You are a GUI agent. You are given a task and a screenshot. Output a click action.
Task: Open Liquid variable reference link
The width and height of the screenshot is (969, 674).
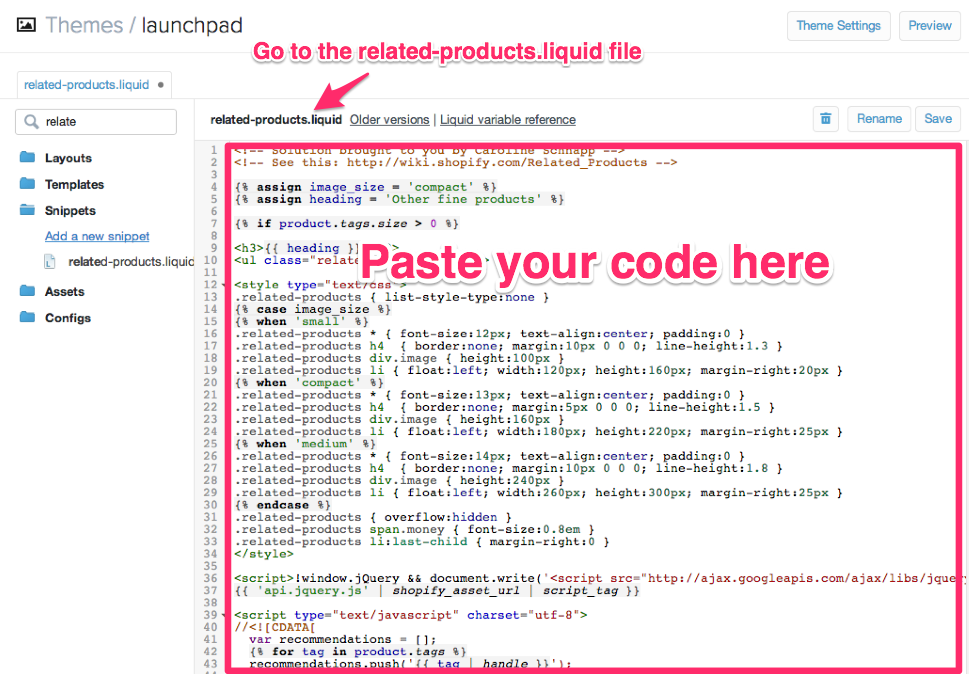508,120
